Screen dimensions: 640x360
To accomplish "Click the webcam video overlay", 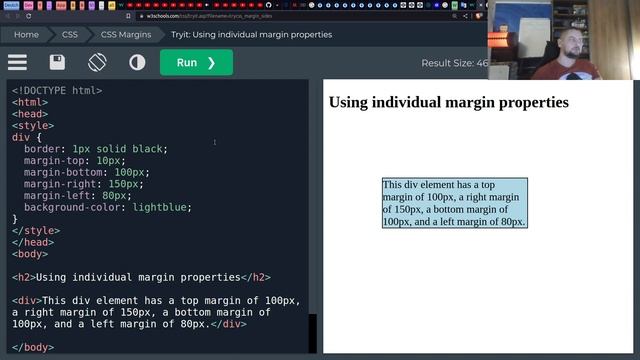I will 564,40.
